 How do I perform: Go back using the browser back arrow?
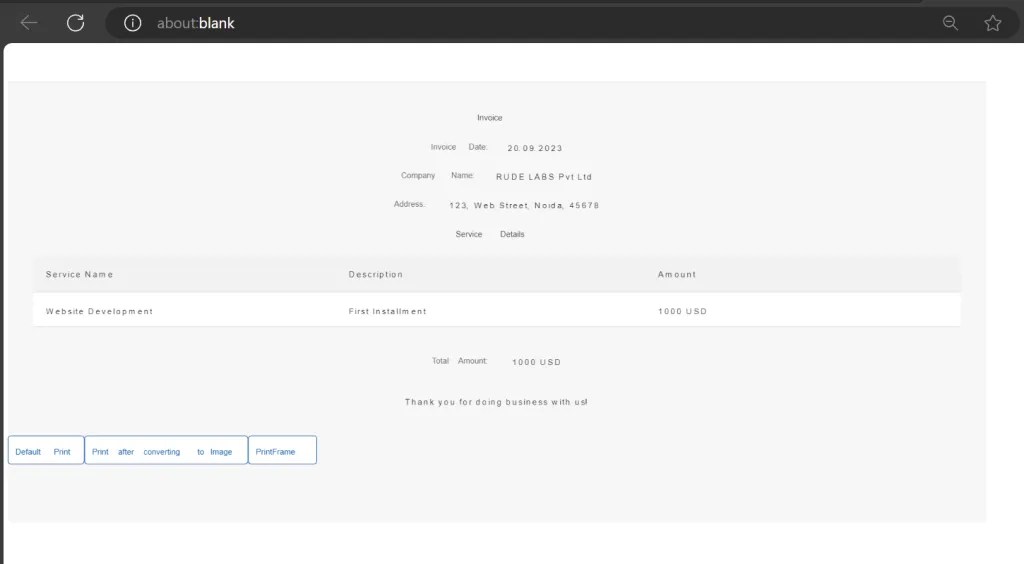pos(29,24)
